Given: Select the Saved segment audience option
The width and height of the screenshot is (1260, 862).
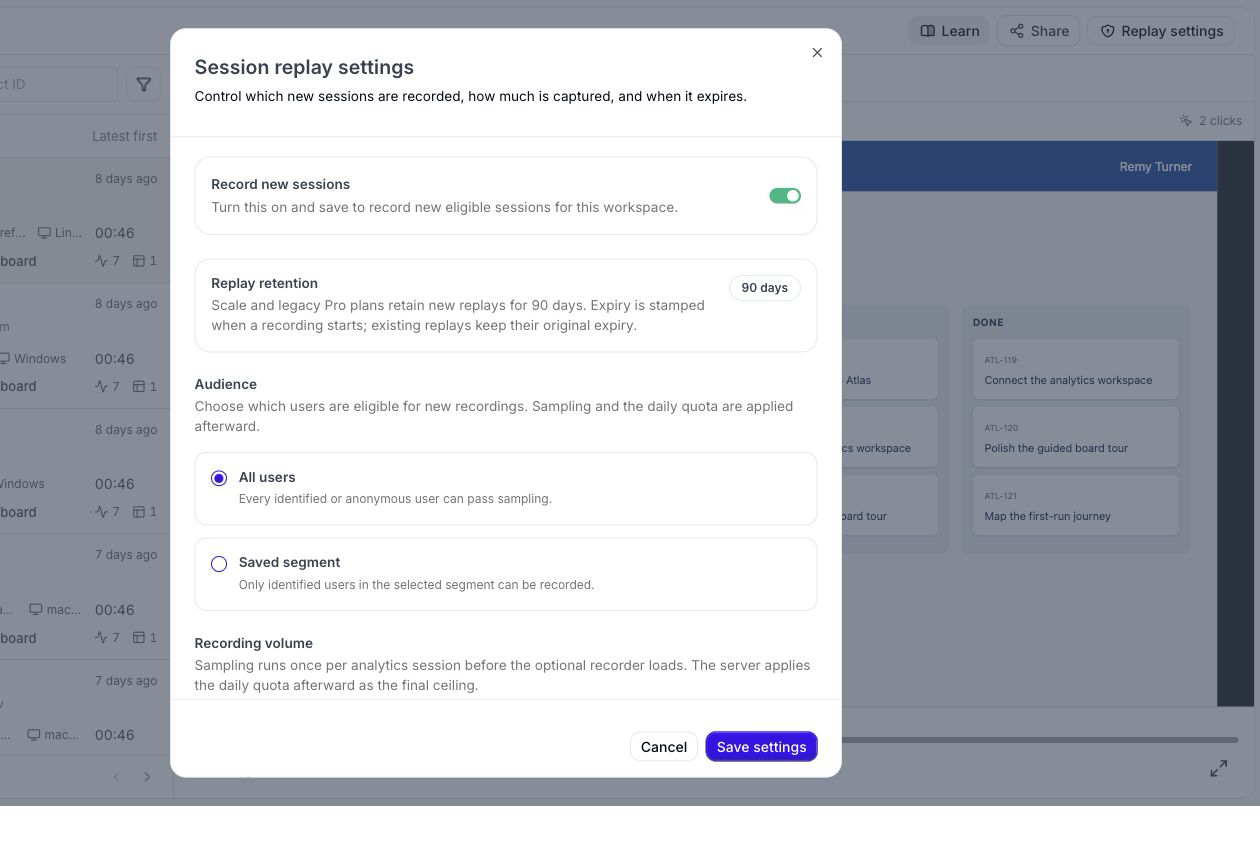Looking at the screenshot, I should coord(506,574).
